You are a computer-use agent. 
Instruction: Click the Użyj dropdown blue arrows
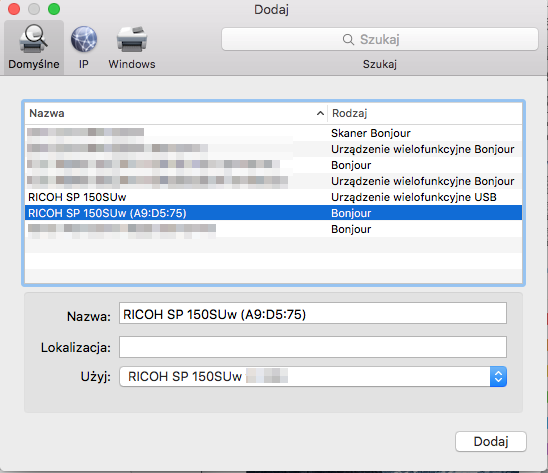498,377
